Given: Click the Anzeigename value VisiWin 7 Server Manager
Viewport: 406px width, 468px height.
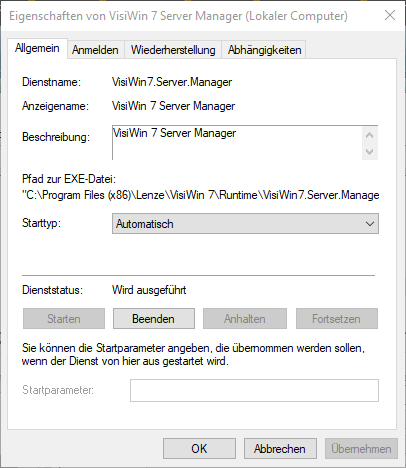Looking at the screenshot, I should pos(173,106).
